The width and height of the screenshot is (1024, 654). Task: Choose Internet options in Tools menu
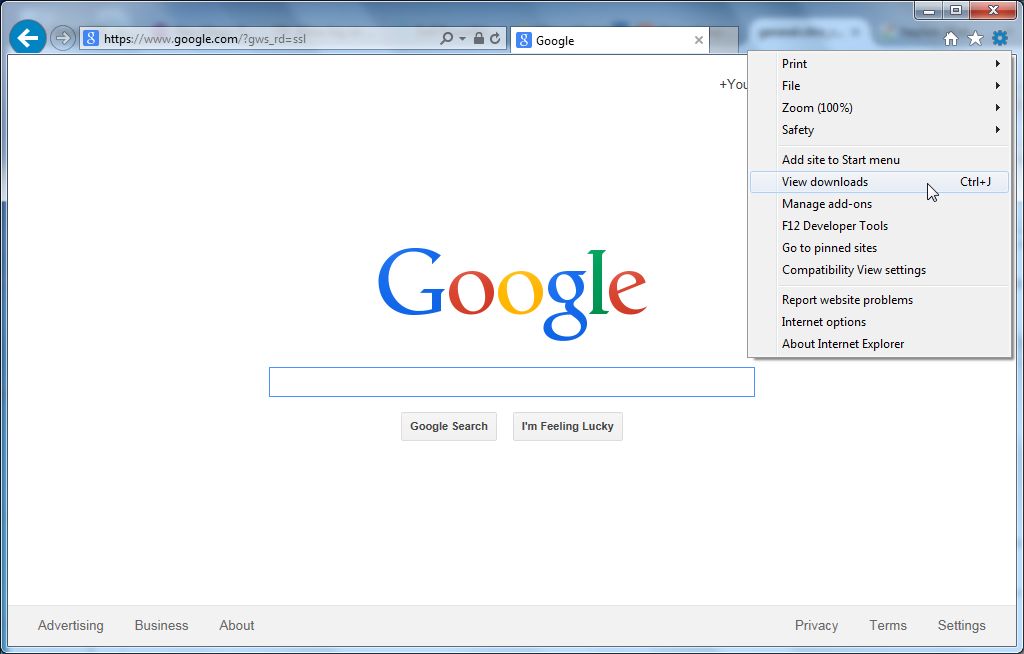(x=824, y=322)
